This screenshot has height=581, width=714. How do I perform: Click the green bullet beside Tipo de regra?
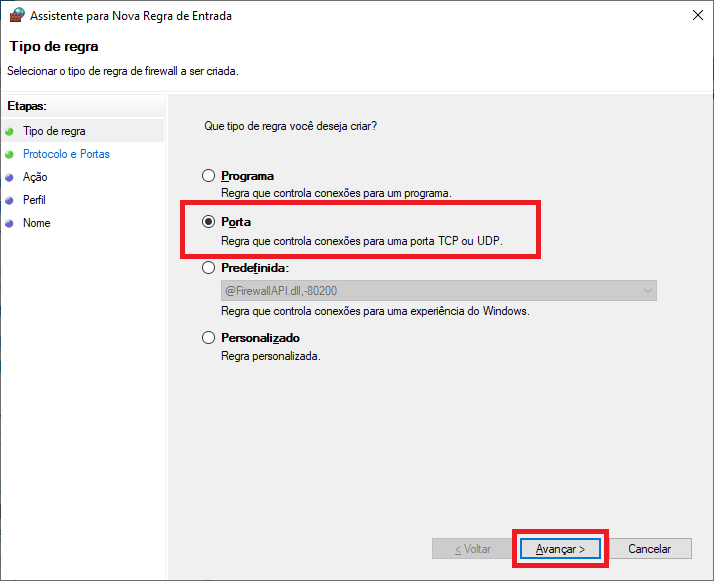(x=9, y=131)
